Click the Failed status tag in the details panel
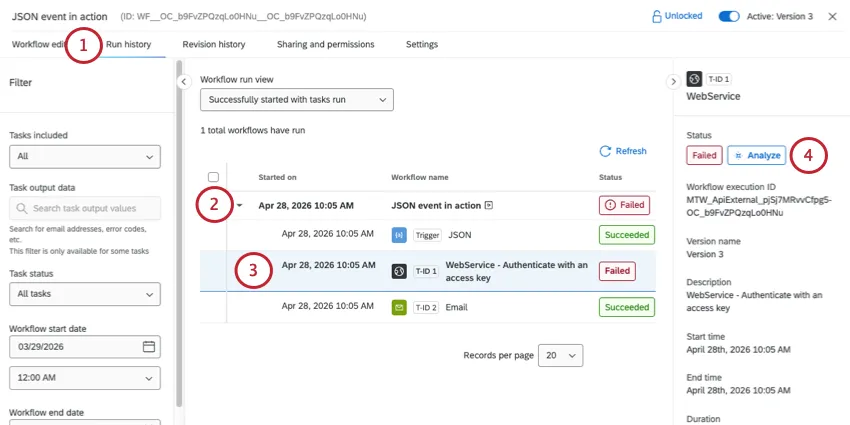Viewport: 850px width, 425px height. [704, 156]
